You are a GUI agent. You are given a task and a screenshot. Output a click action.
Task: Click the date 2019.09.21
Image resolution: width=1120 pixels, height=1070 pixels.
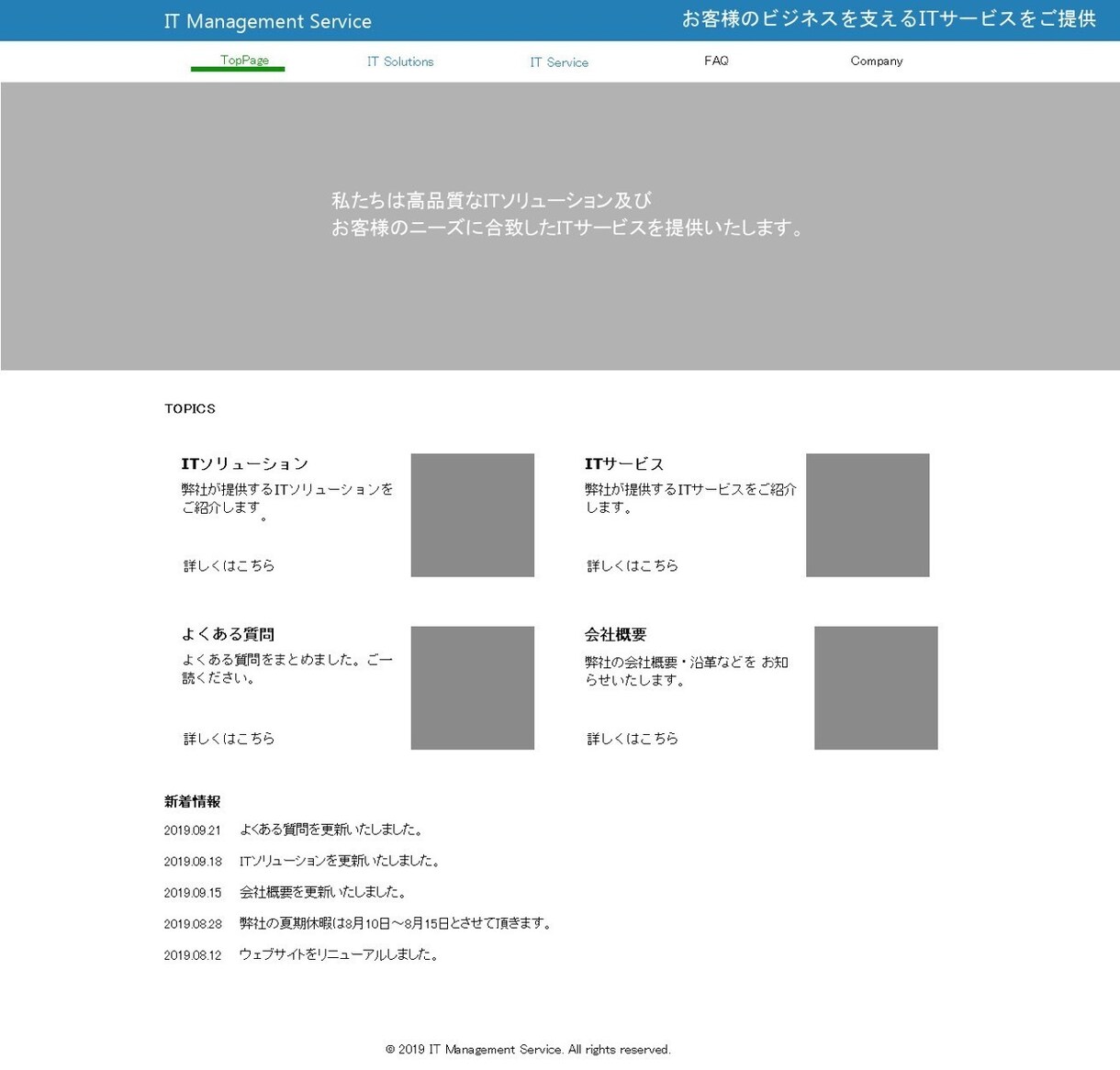[x=193, y=830]
